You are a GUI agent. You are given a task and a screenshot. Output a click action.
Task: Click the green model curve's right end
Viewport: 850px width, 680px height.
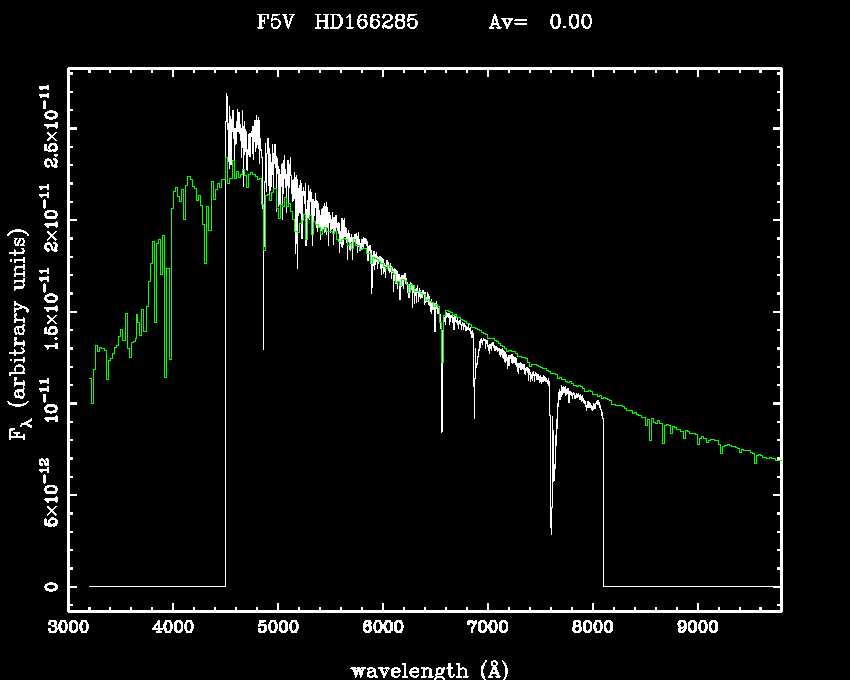[778, 460]
